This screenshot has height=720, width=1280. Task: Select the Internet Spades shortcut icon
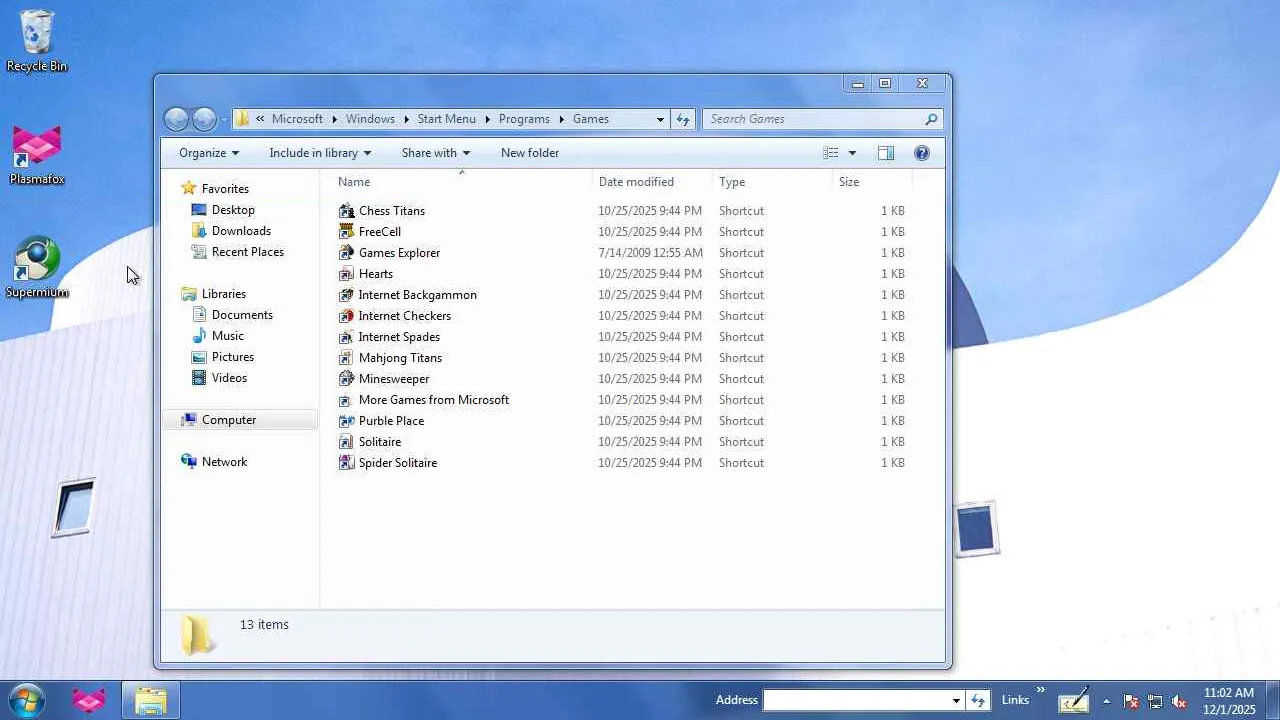[346, 337]
